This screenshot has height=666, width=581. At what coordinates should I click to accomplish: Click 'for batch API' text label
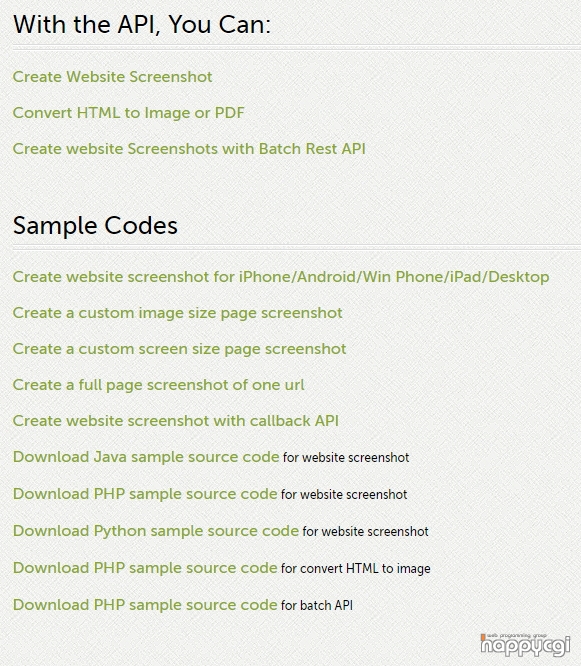coord(317,605)
